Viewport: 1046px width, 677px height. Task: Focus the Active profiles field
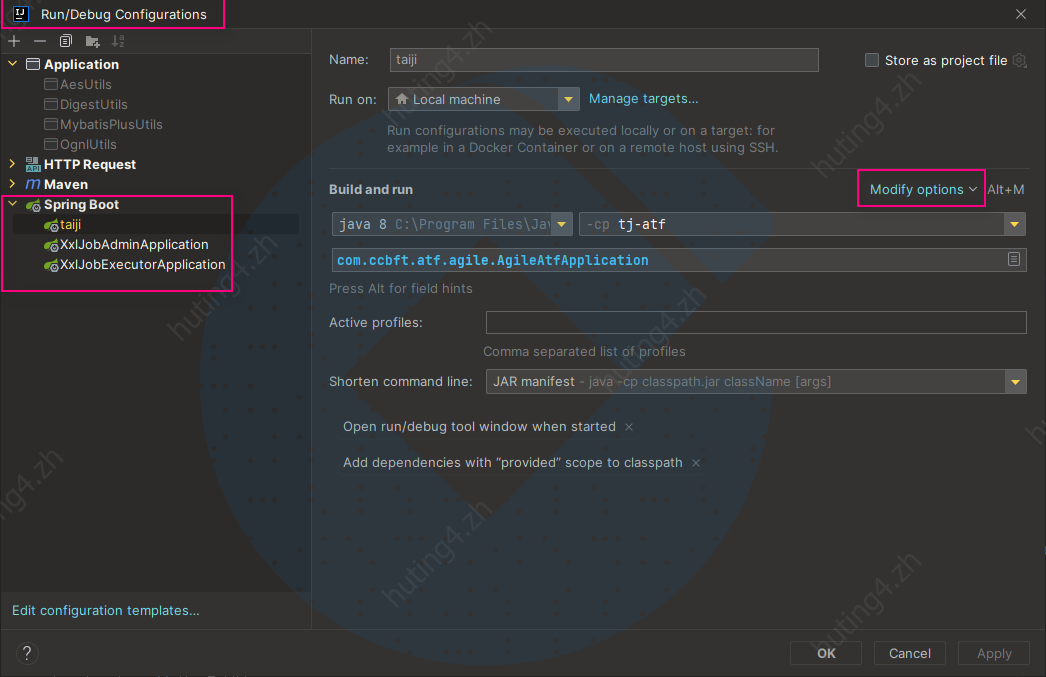[756, 322]
